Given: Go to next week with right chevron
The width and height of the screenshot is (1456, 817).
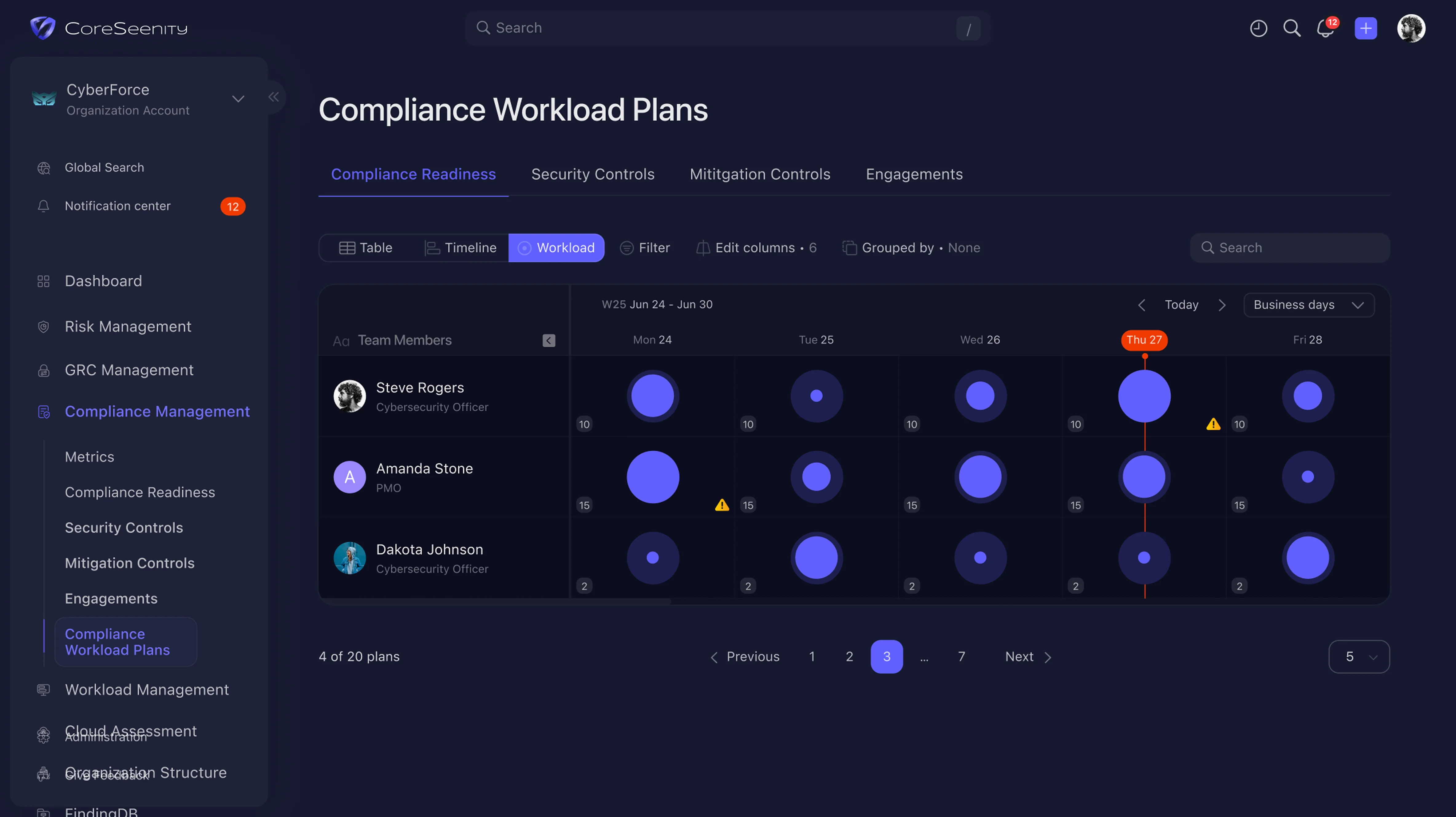Looking at the screenshot, I should click(x=1222, y=305).
